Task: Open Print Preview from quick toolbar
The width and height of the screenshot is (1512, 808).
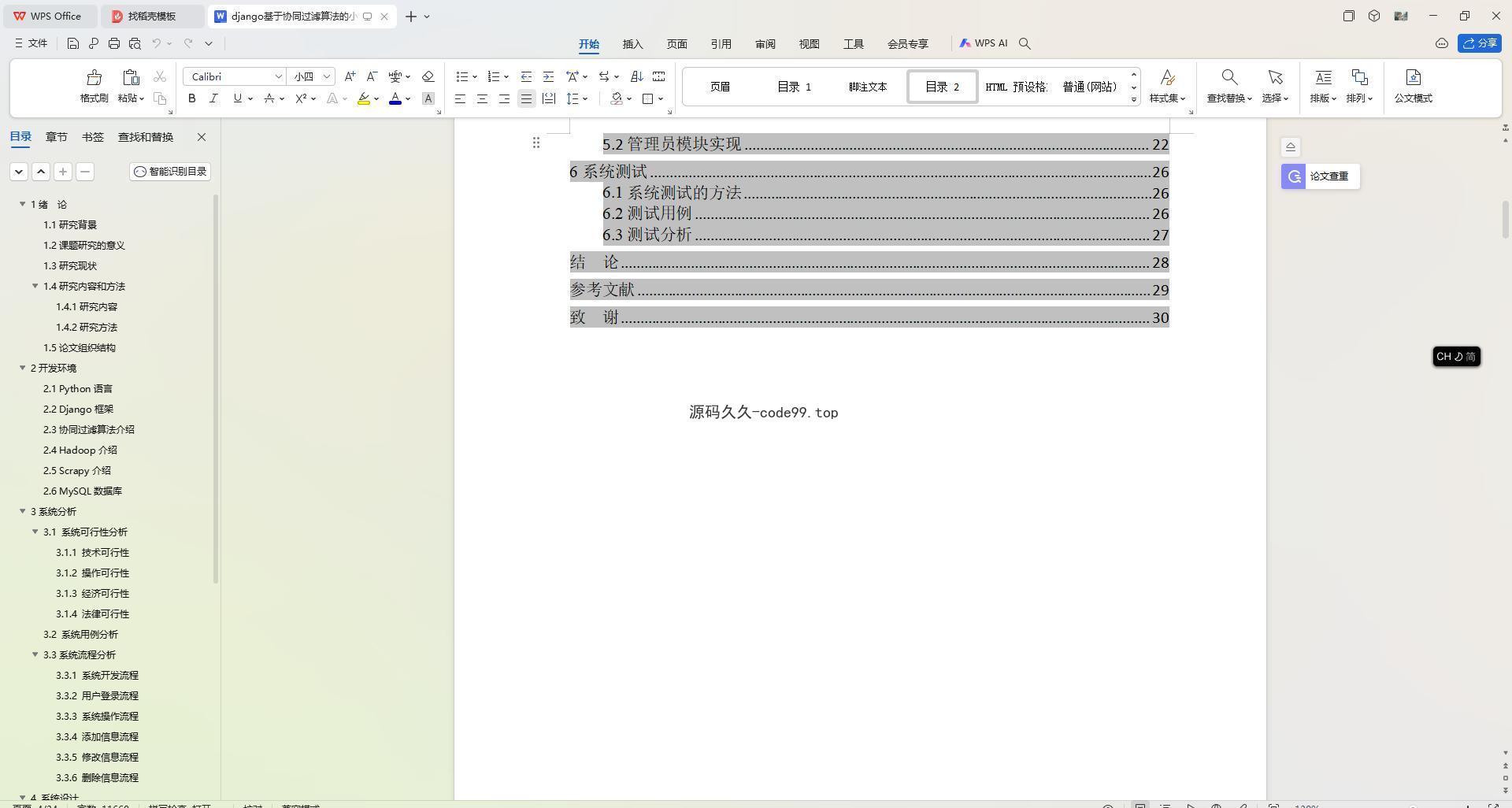Action: [x=135, y=43]
